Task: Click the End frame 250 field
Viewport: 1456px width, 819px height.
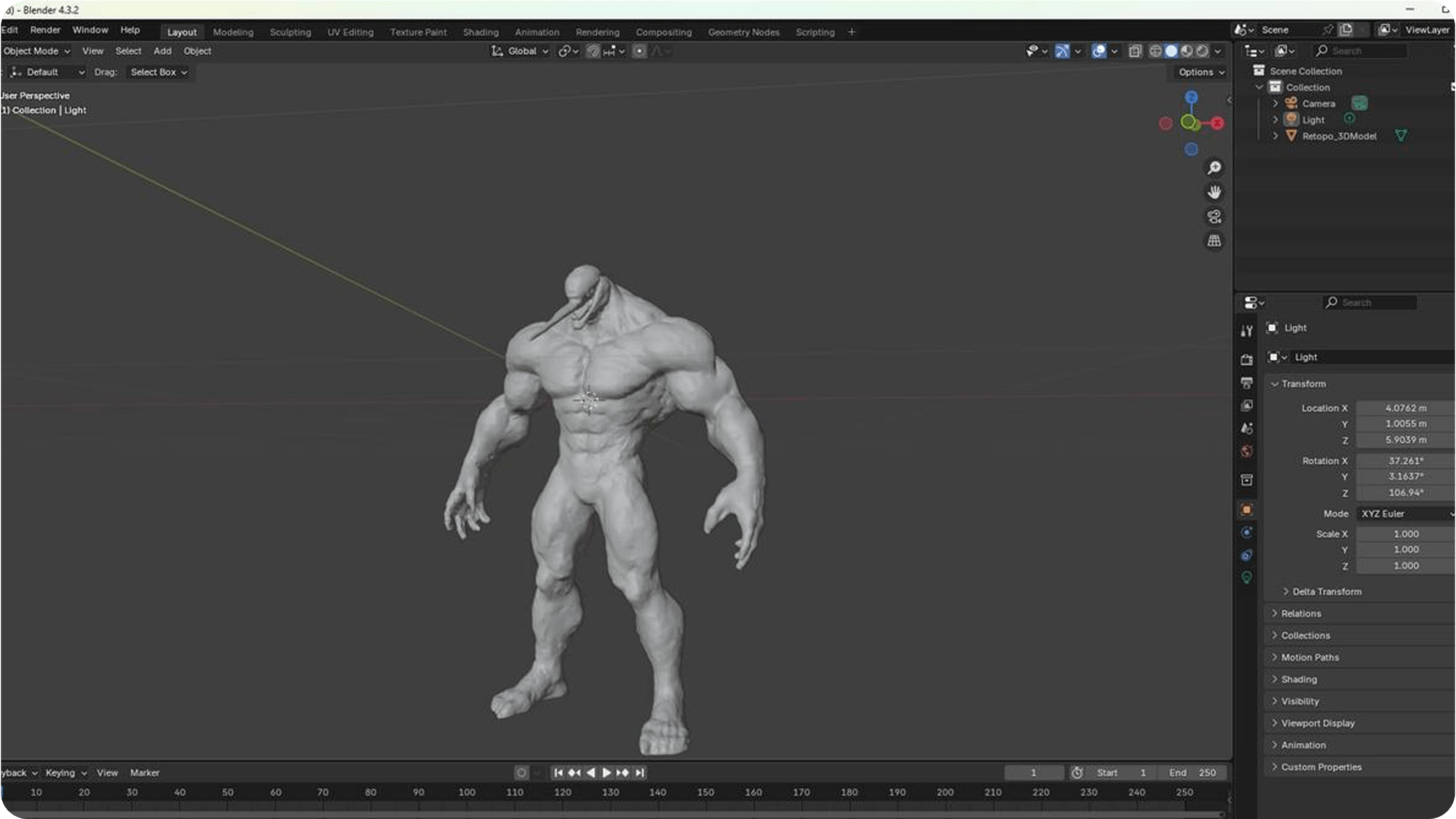Action: (x=1193, y=773)
